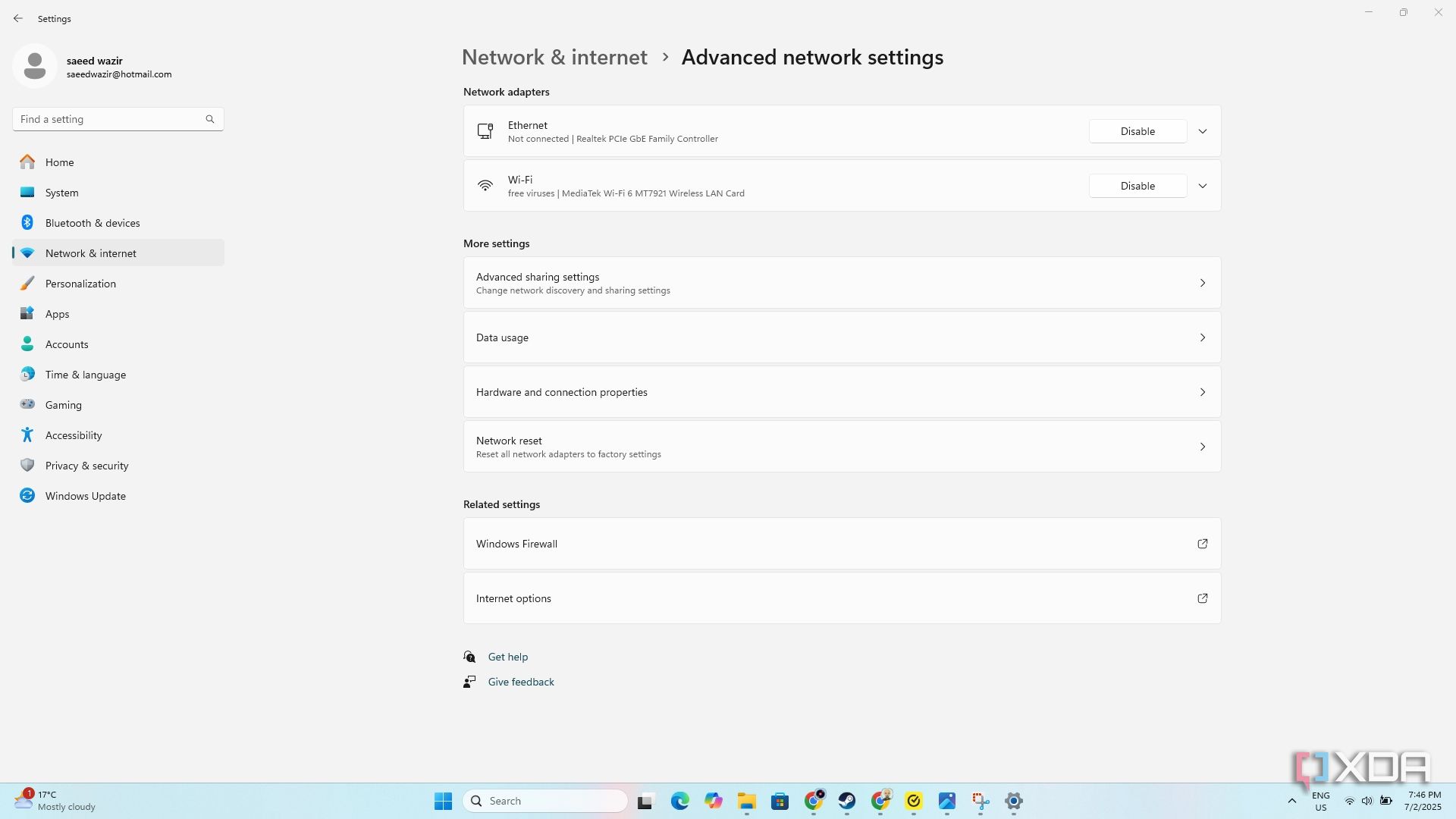
Task: Click the magnifier icon in Find a setting
Action: [x=210, y=119]
